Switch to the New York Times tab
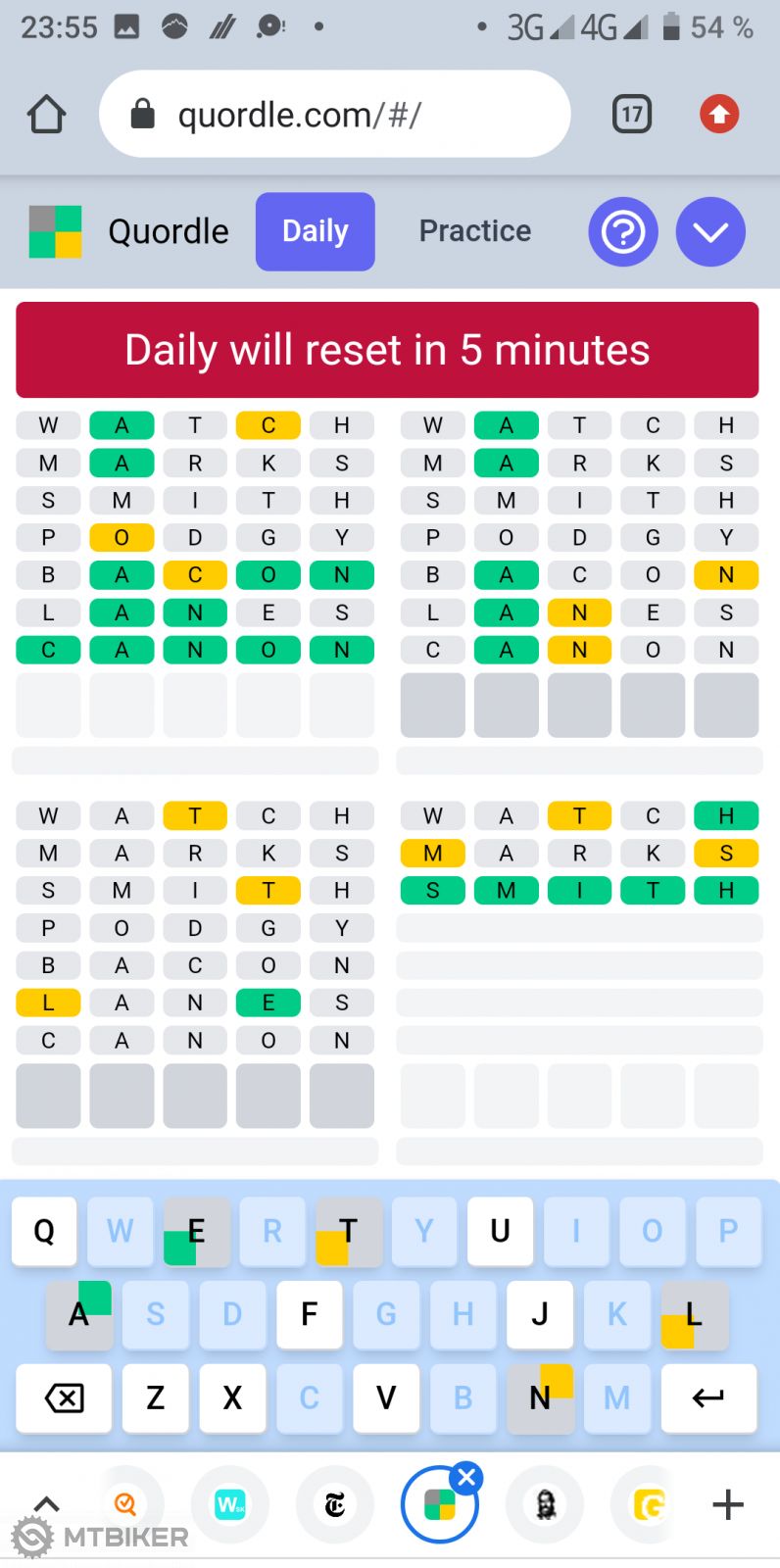This screenshot has width=780, height=1568. coord(335,1504)
